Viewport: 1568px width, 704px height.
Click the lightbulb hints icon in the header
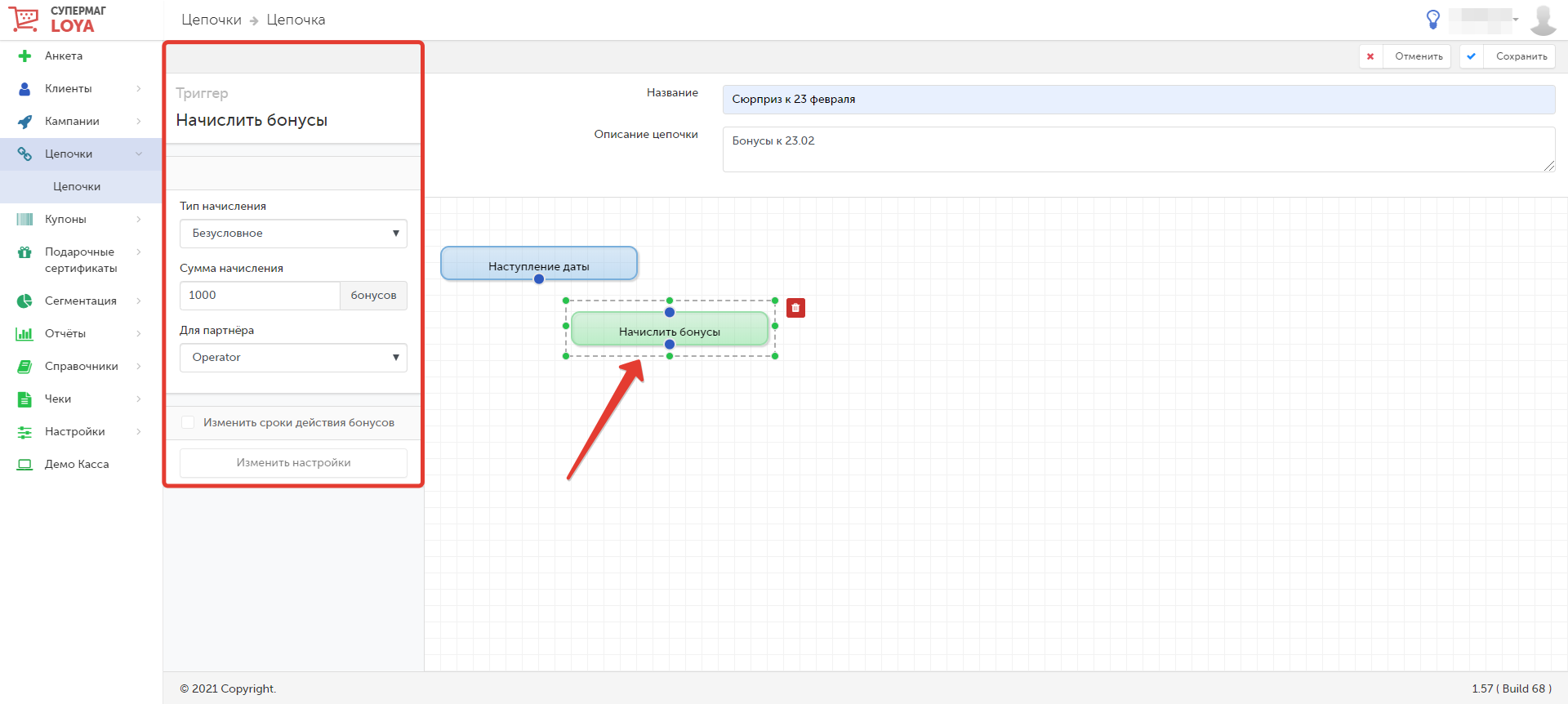pyautogui.click(x=1432, y=20)
